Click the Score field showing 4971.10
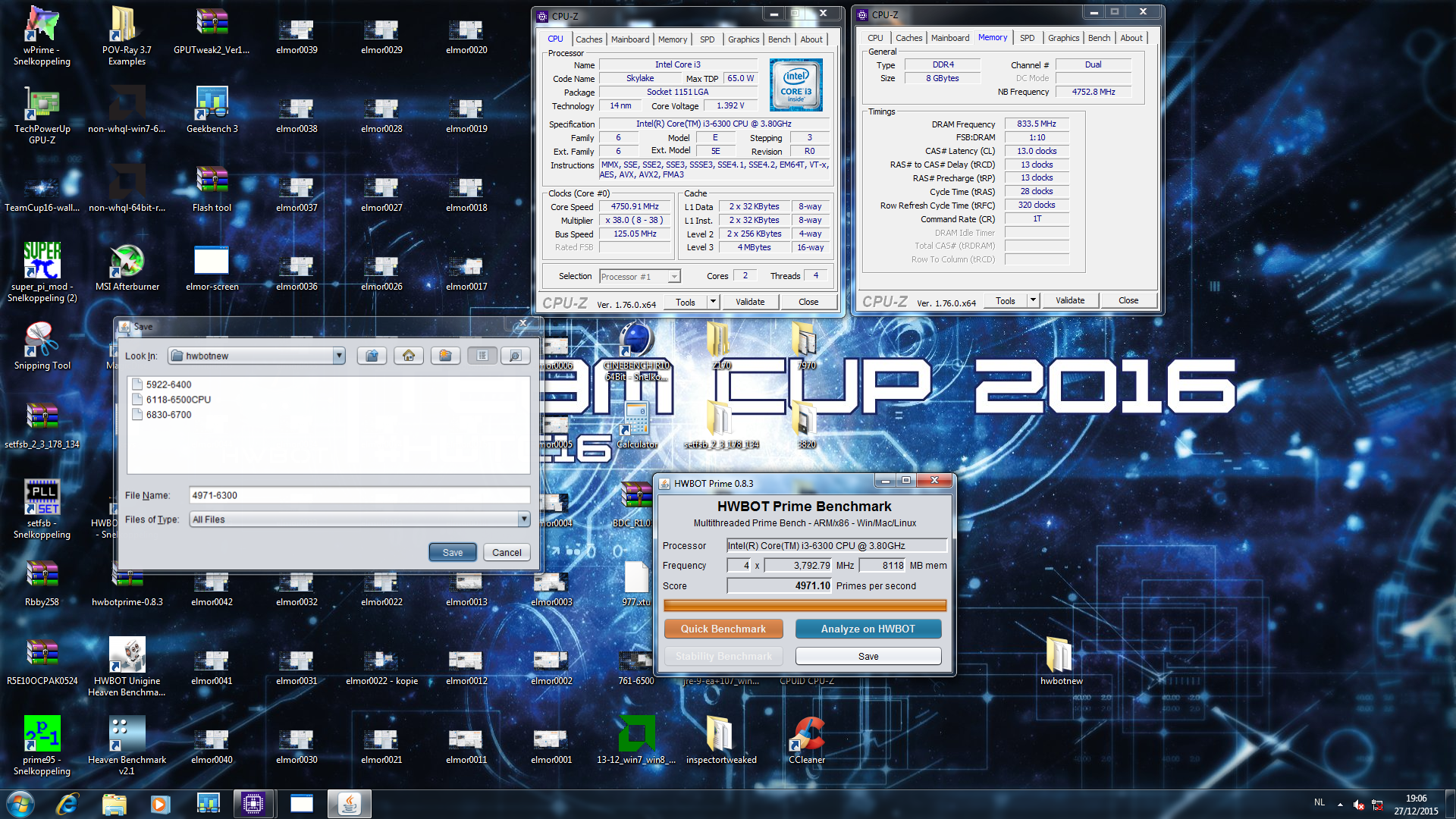 pos(780,585)
